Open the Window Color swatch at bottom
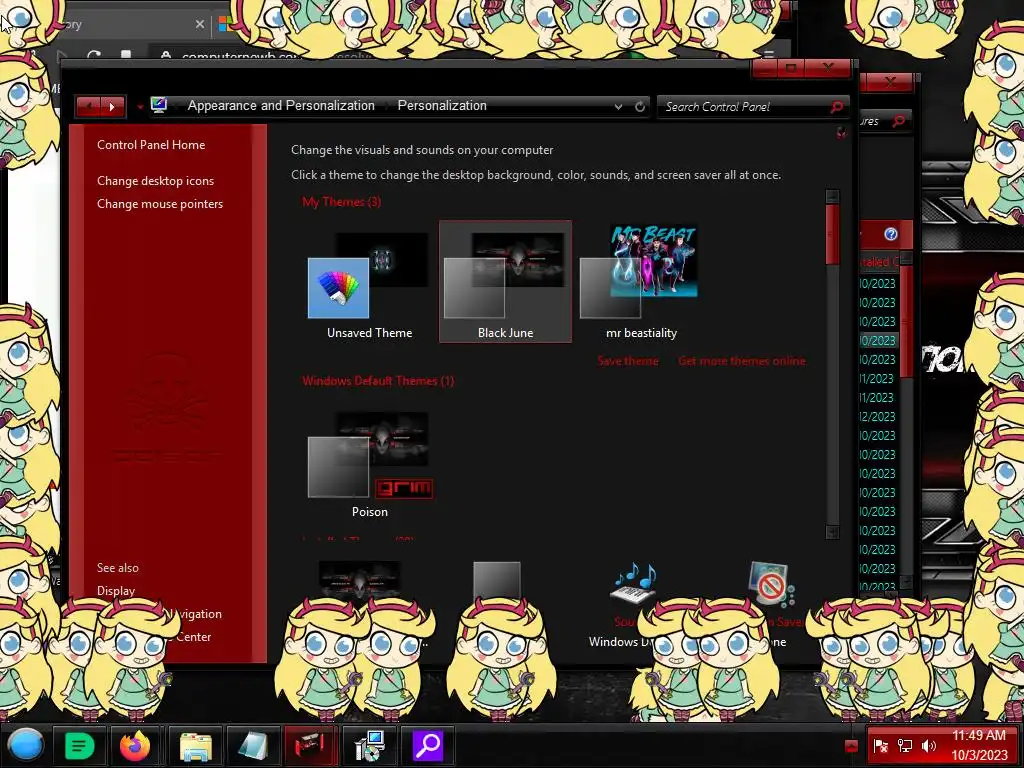 click(497, 580)
